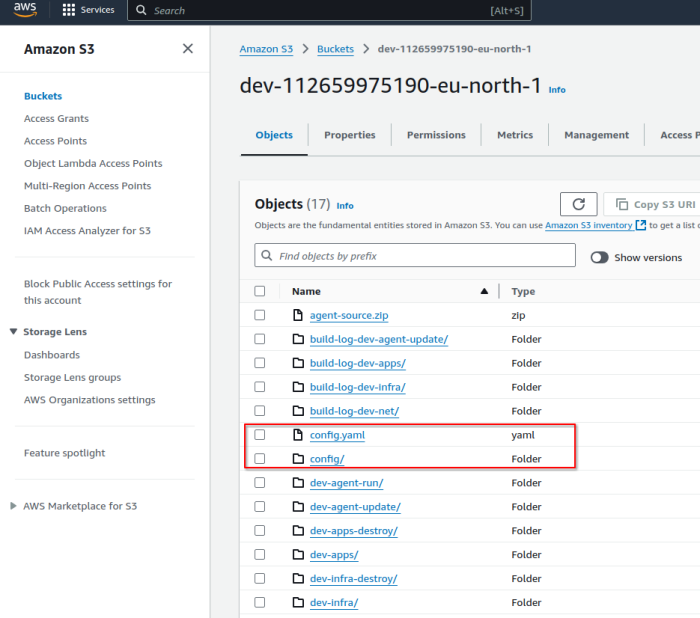Open the Properties tab
The height and width of the screenshot is (618, 700).
pyautogui.click(x=350, y=135)
